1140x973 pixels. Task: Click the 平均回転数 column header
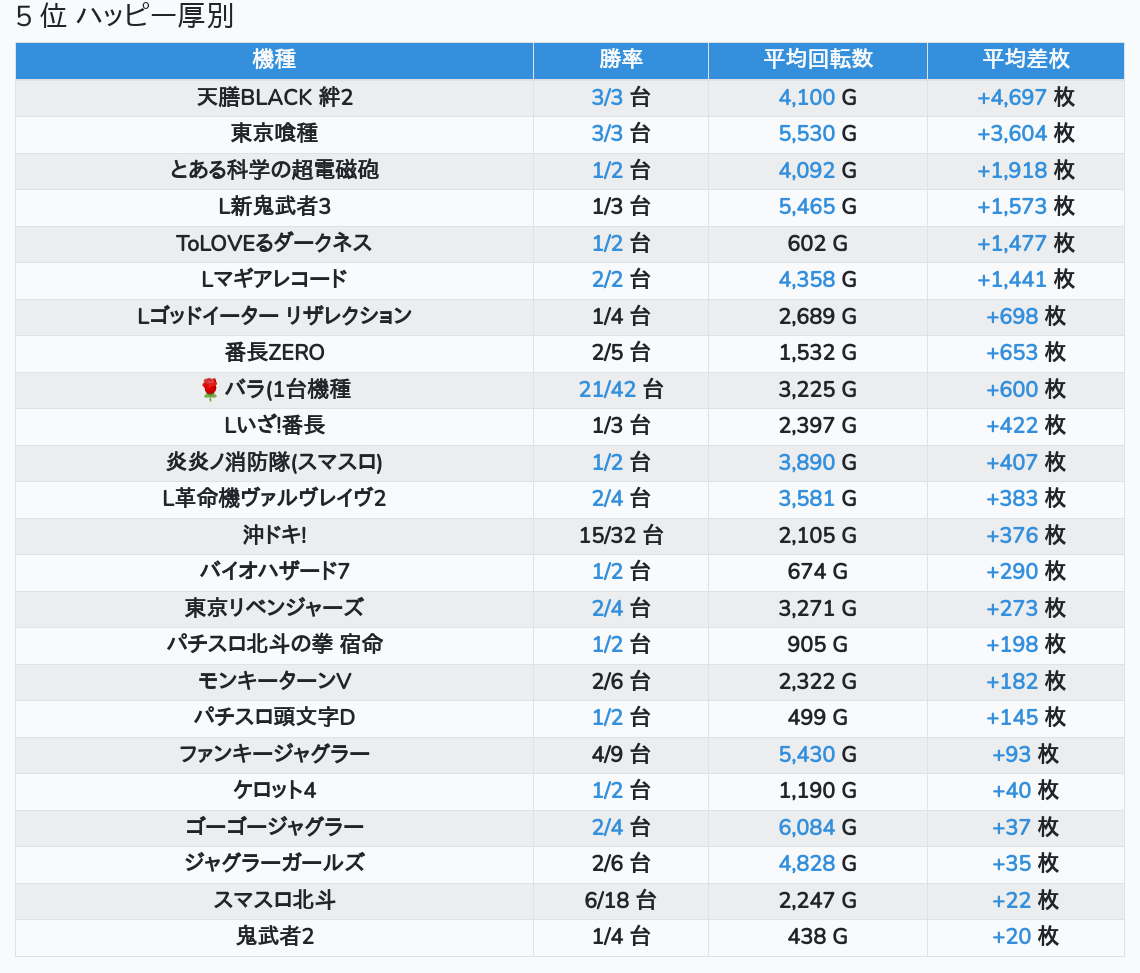click(x=817, y=60)
